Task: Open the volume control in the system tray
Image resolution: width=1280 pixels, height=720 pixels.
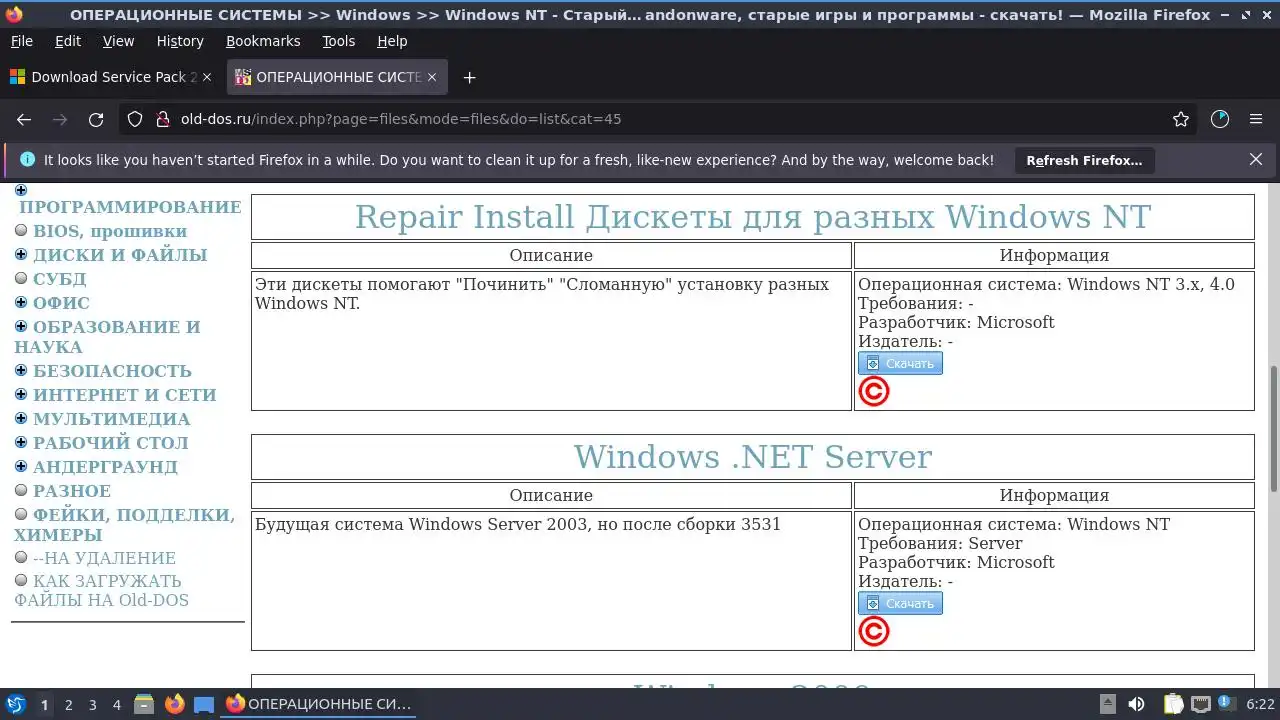Action: (x=1136, y=704)
